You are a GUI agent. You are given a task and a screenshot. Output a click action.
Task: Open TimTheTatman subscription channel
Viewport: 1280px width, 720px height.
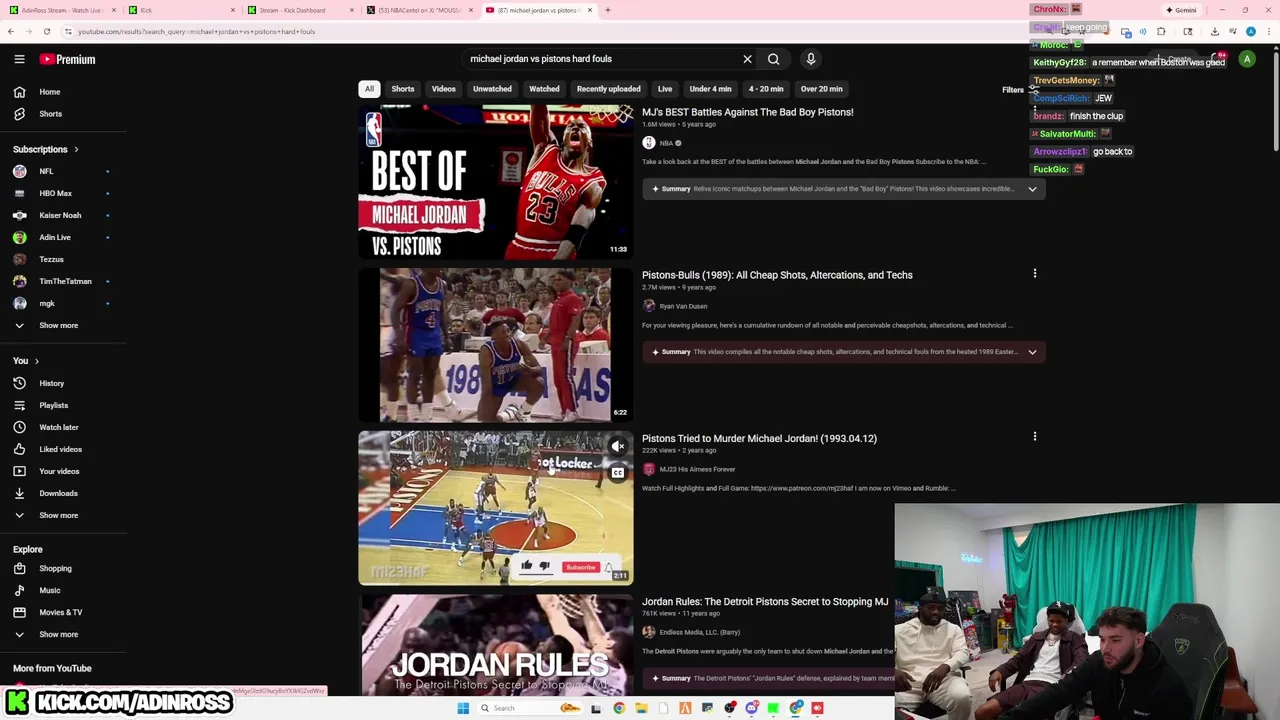pos(63,281)
